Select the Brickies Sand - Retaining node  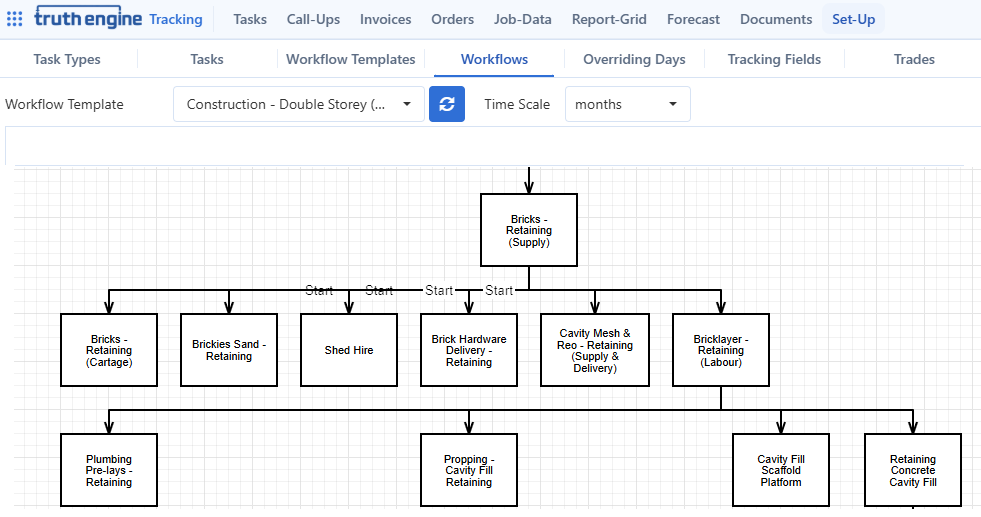[229, 350]
